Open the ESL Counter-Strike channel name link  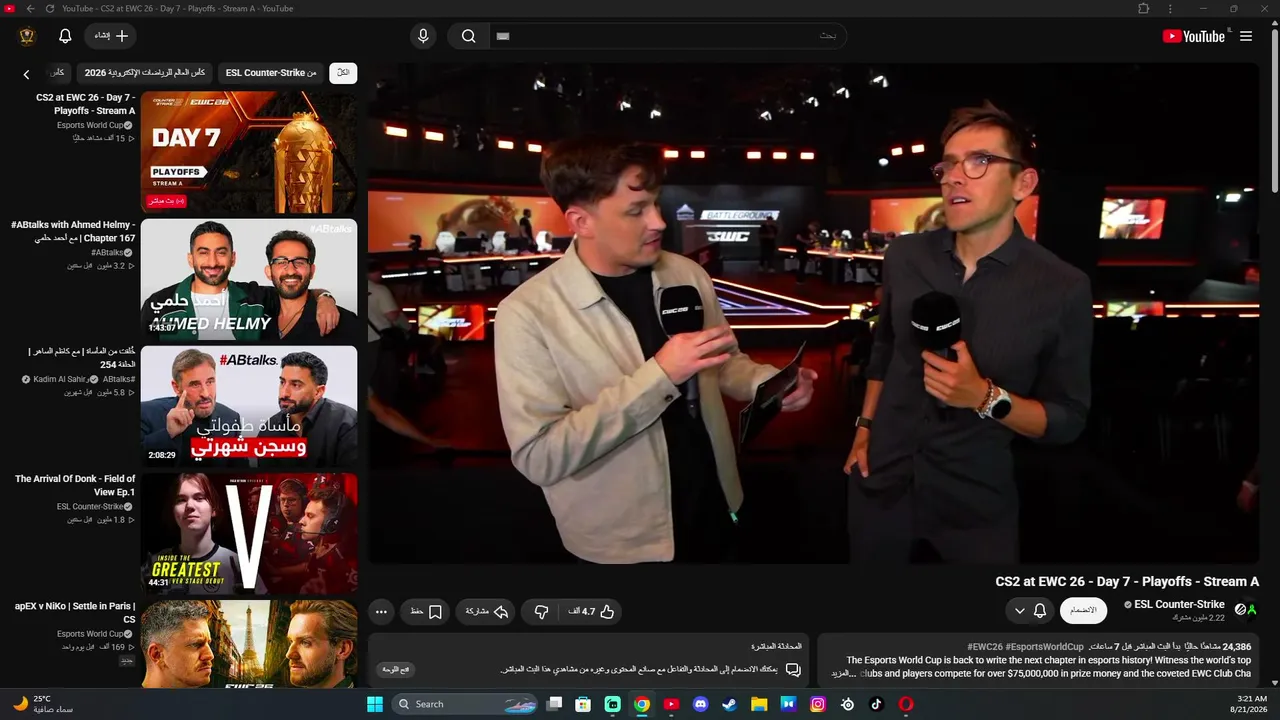1179,605
